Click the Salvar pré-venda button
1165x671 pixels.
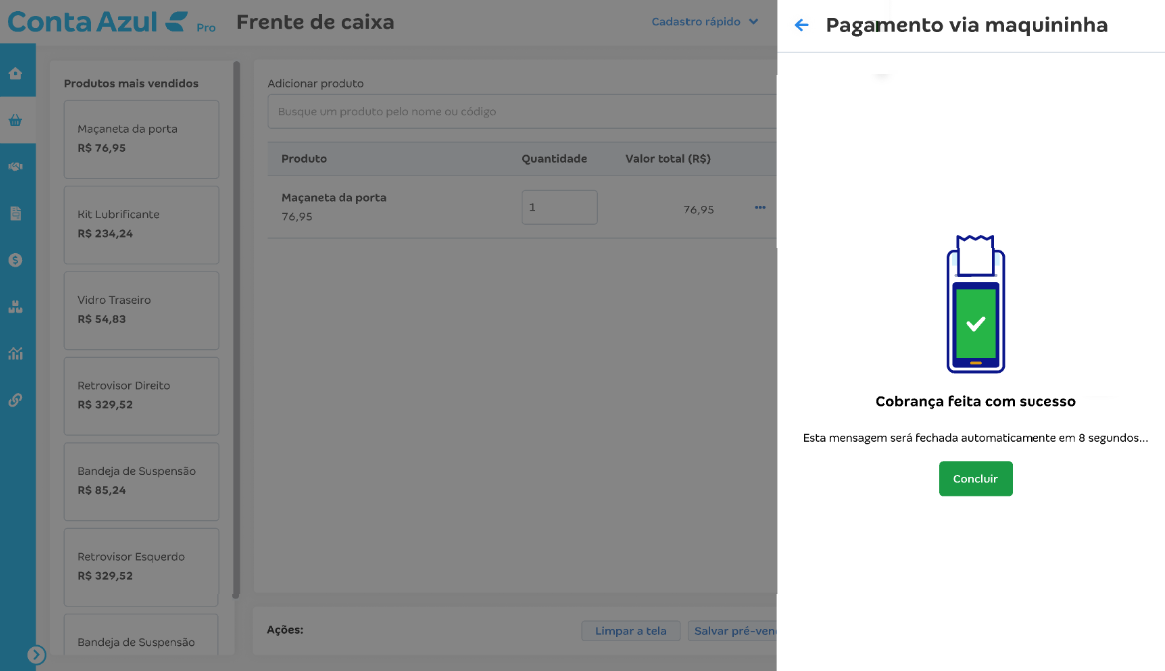coord(733,631)
